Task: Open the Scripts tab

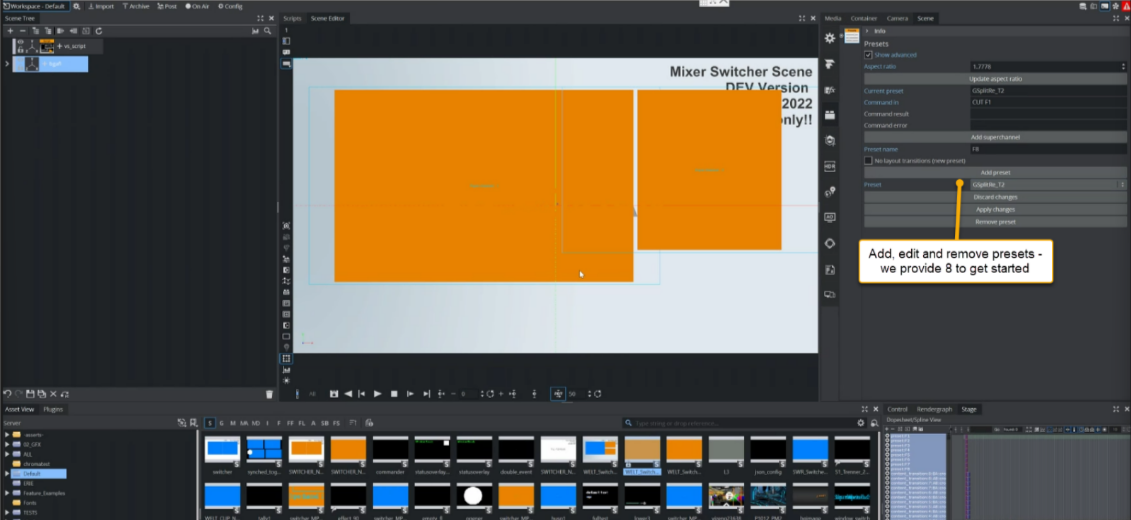Action: 292,18
